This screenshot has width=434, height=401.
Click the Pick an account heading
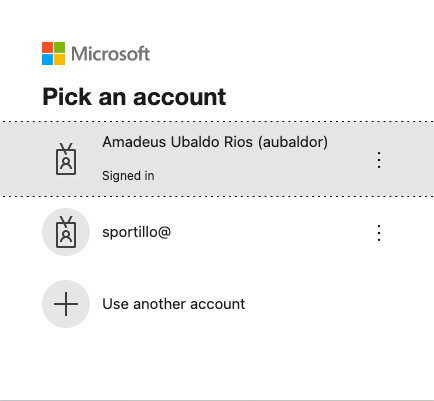pos(134,97)
